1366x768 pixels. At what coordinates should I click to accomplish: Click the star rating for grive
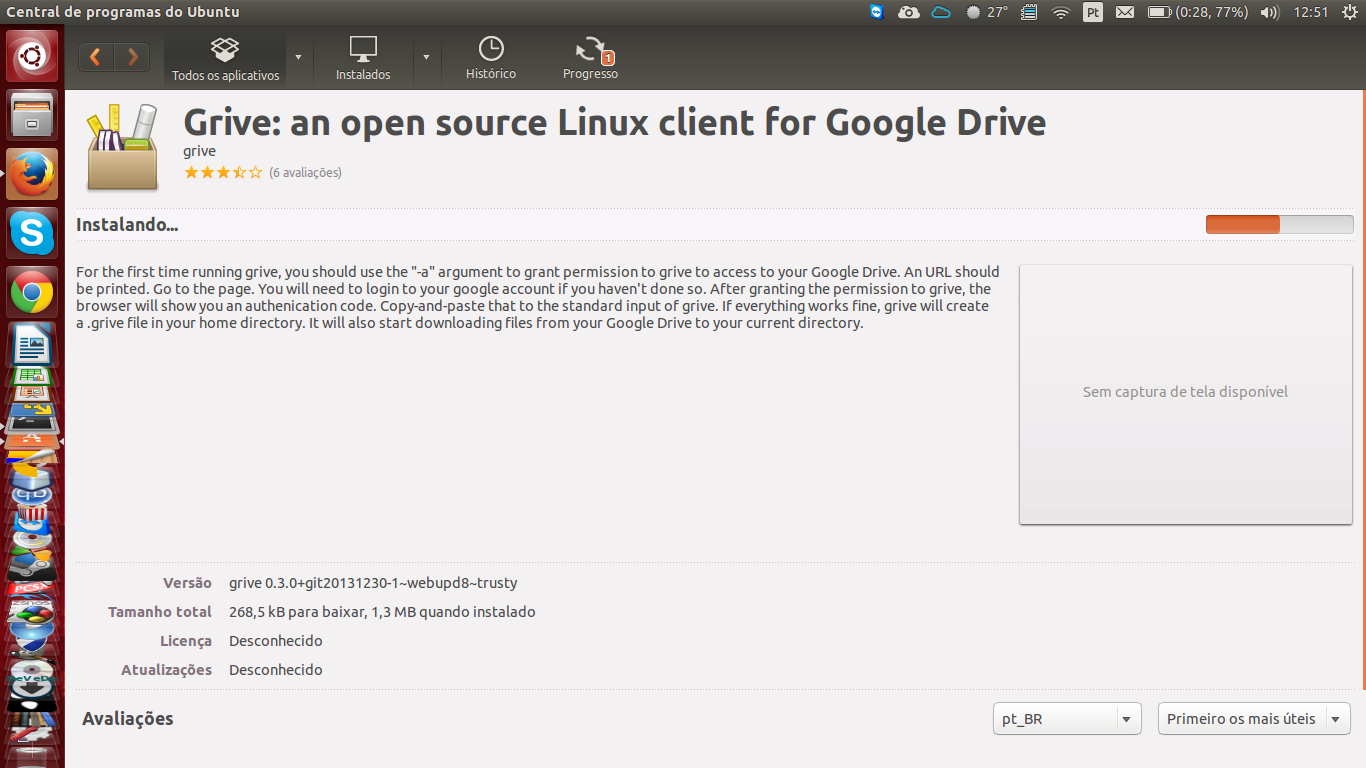click(x=223, y=173)
